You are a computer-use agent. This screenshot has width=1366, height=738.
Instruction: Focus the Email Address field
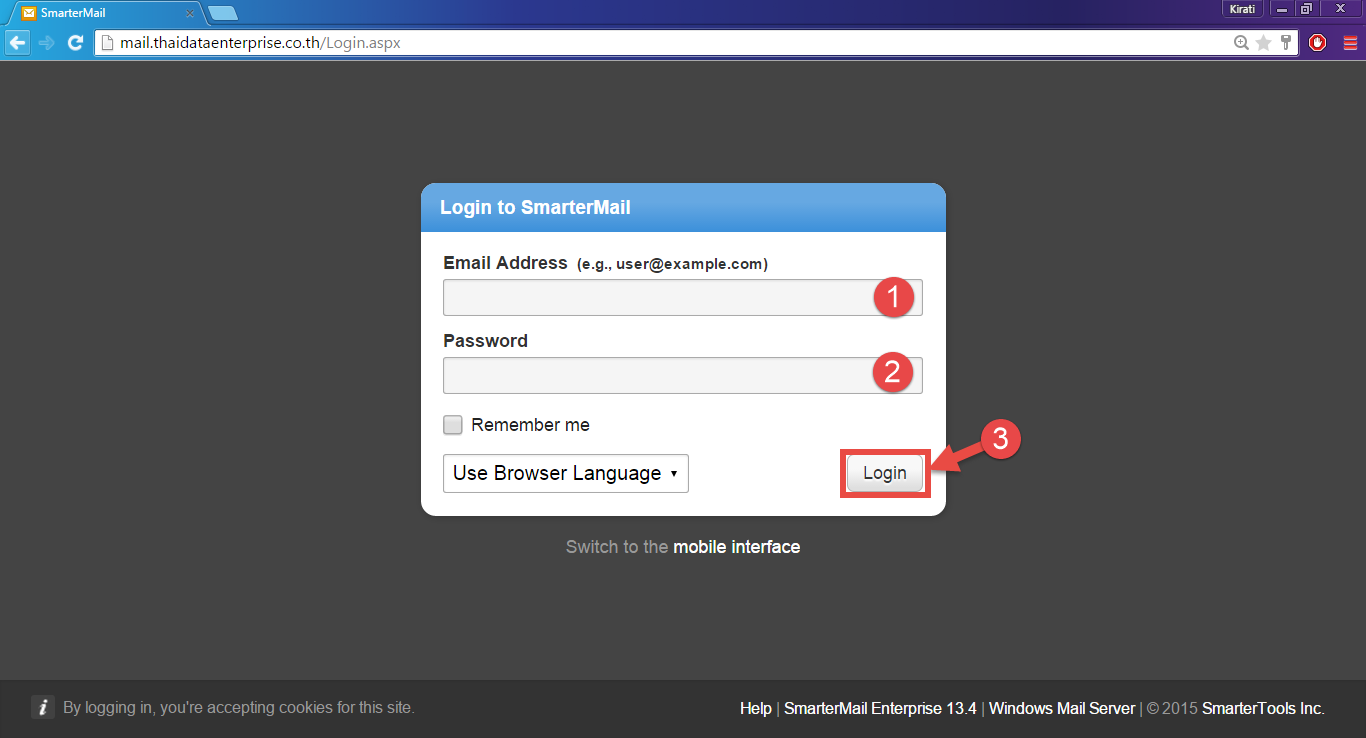[682, 298]
